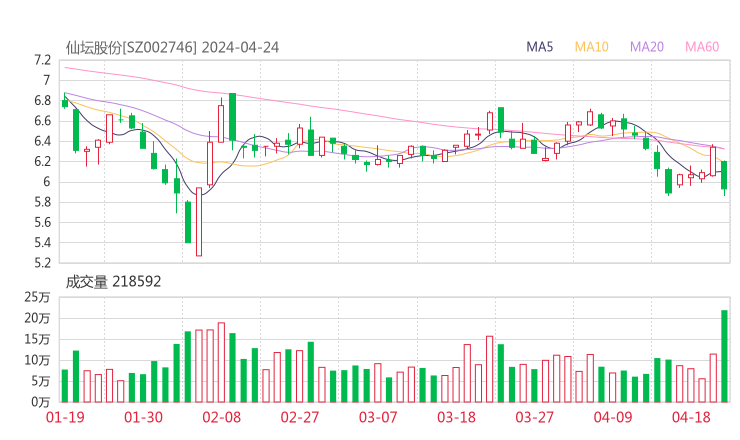Click the 成交量 218592 volume label

pos(113,282)
